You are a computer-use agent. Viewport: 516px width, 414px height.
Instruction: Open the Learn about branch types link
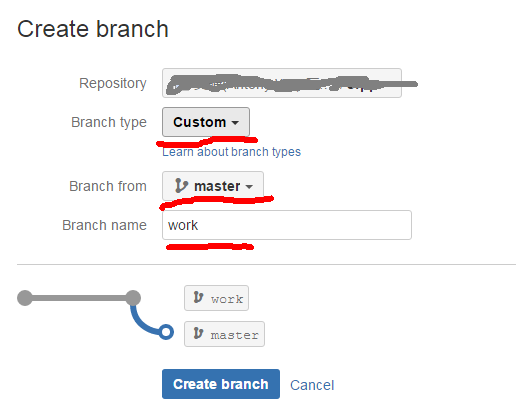click(231, 152)
